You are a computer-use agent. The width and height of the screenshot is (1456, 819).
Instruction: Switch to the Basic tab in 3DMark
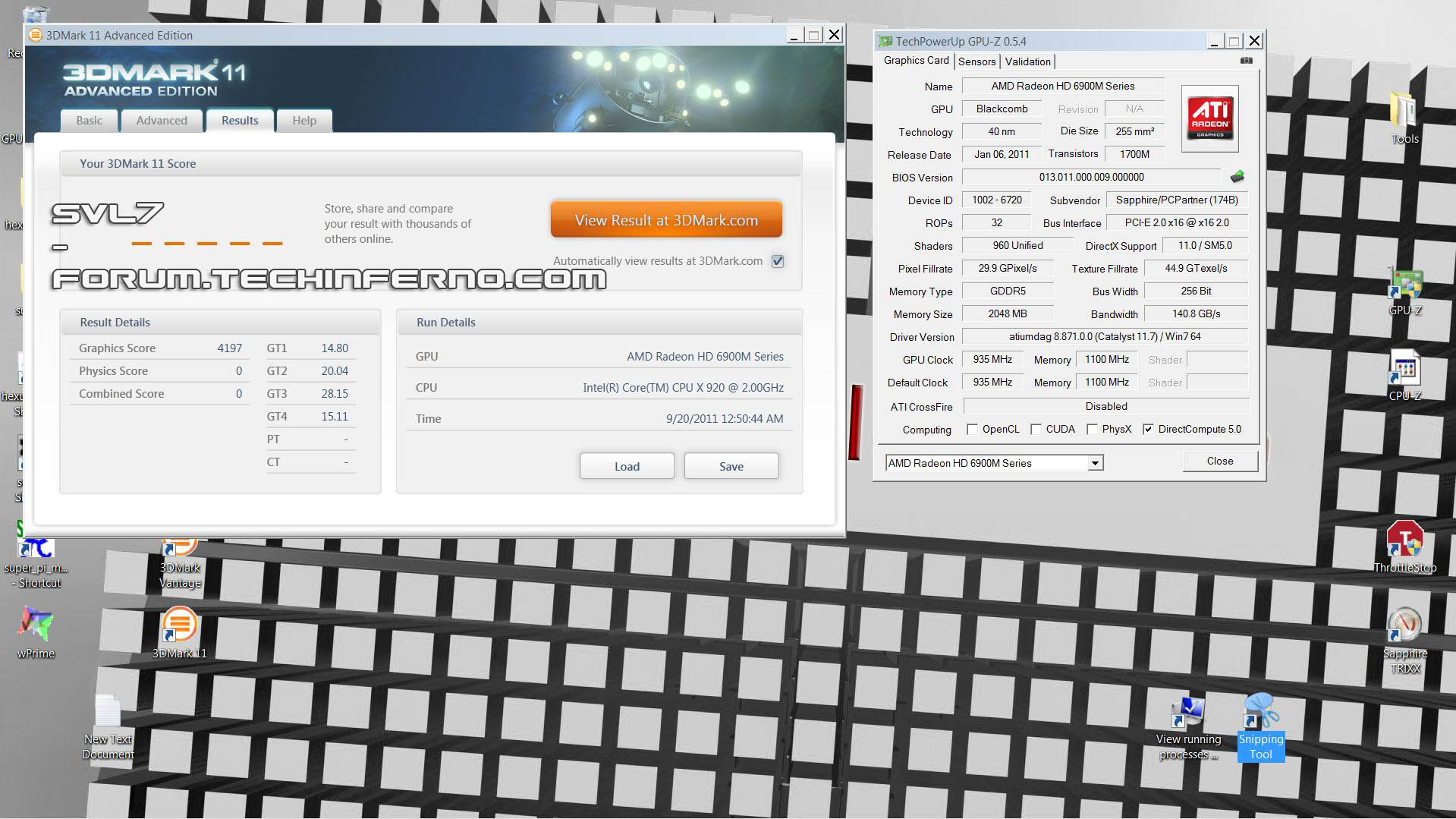point(89,121)
